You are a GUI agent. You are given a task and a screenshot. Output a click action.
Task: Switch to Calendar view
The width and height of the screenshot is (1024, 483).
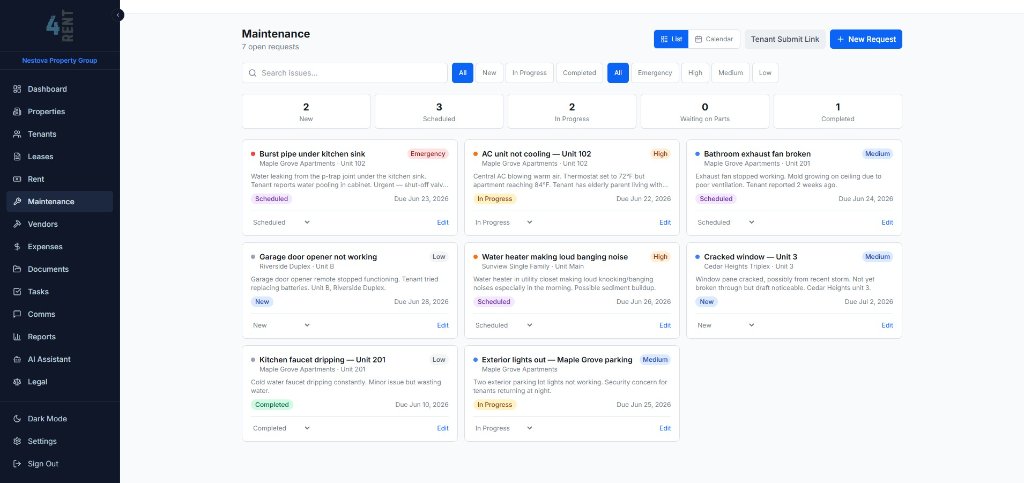(714, 39)
